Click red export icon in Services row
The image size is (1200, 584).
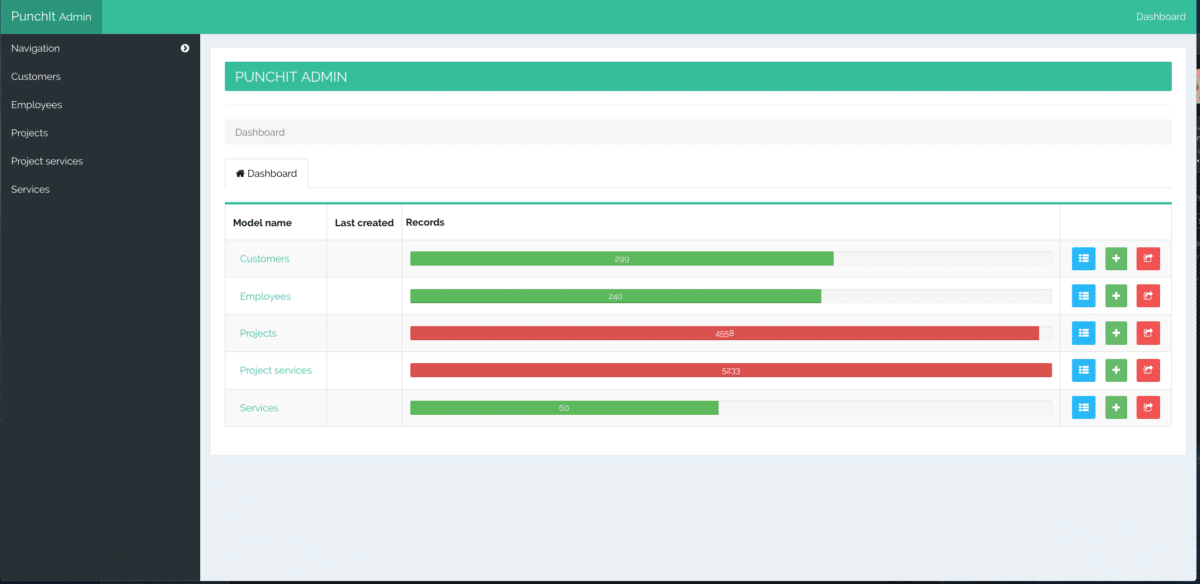click(1148, 408)
